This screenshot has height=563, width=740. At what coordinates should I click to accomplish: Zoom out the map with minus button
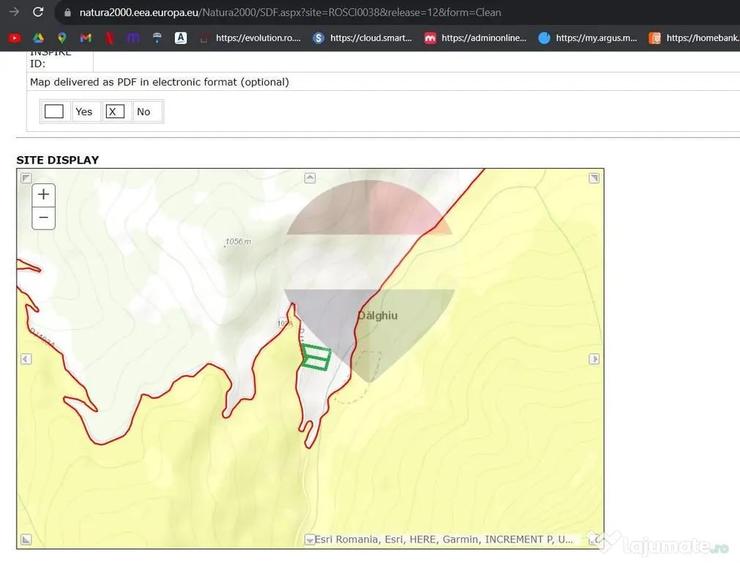pos(43,218)
